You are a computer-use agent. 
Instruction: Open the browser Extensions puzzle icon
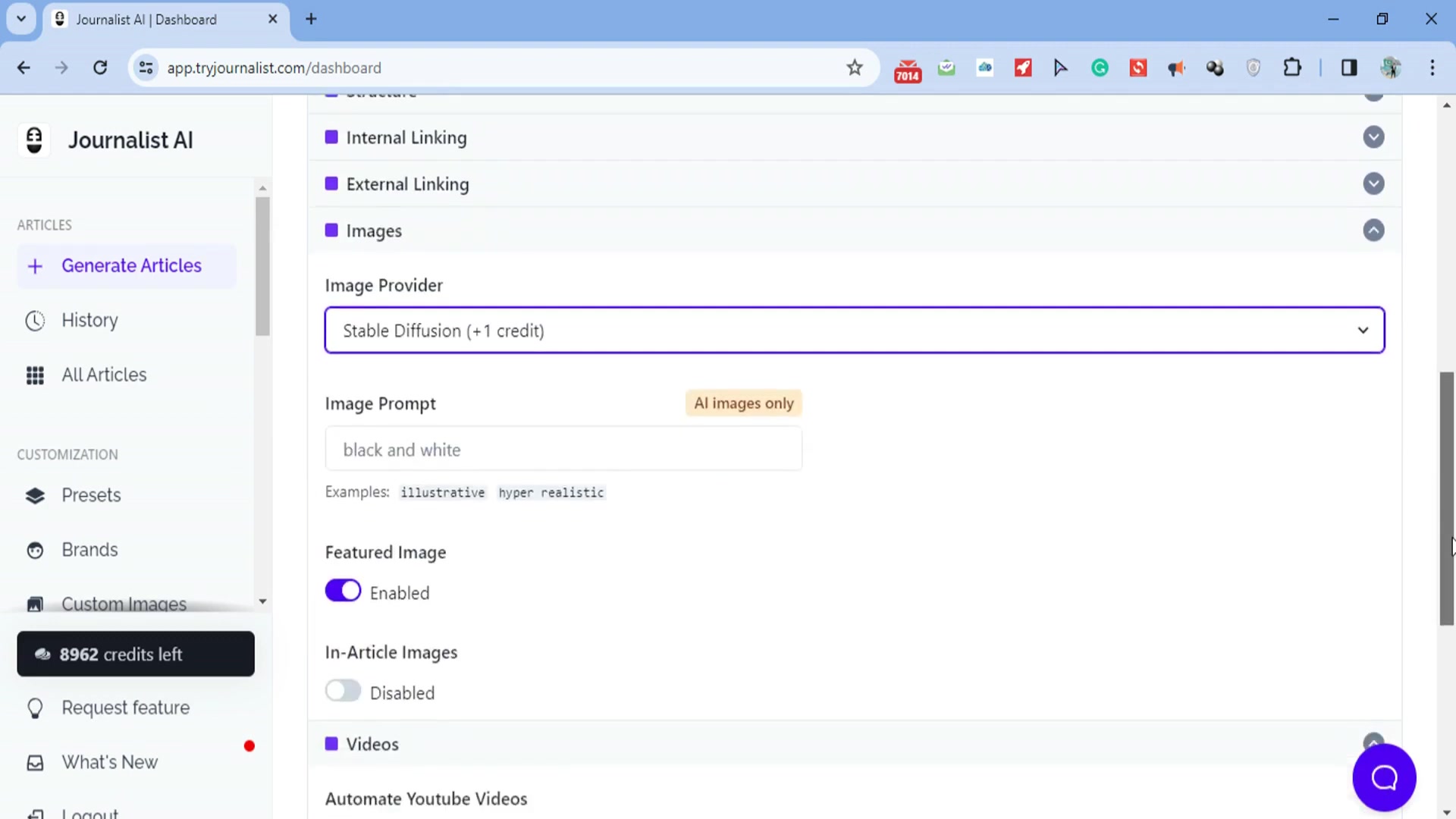1292,67
